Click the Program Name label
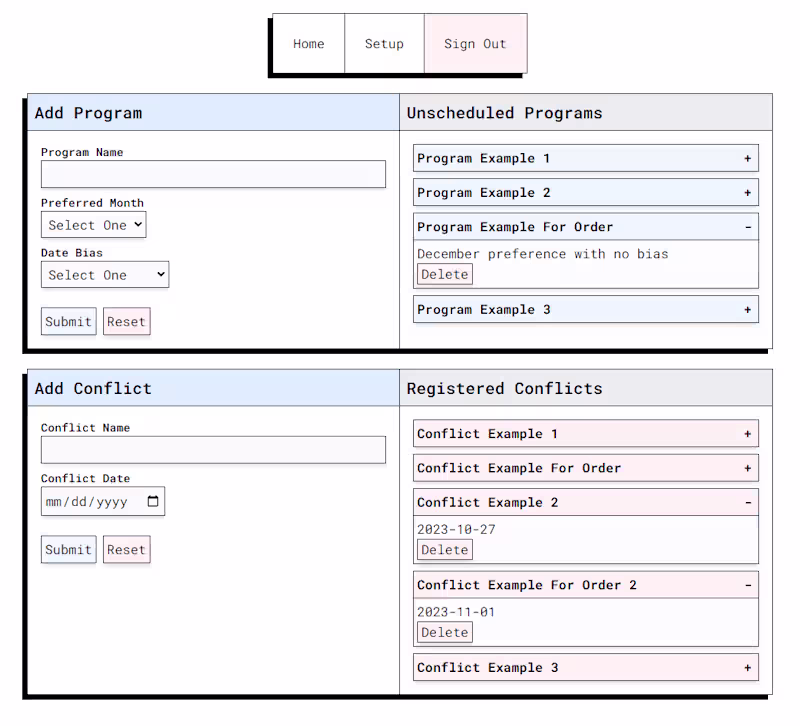This screenshot has width=800, height=726. (x=82, y=153)
